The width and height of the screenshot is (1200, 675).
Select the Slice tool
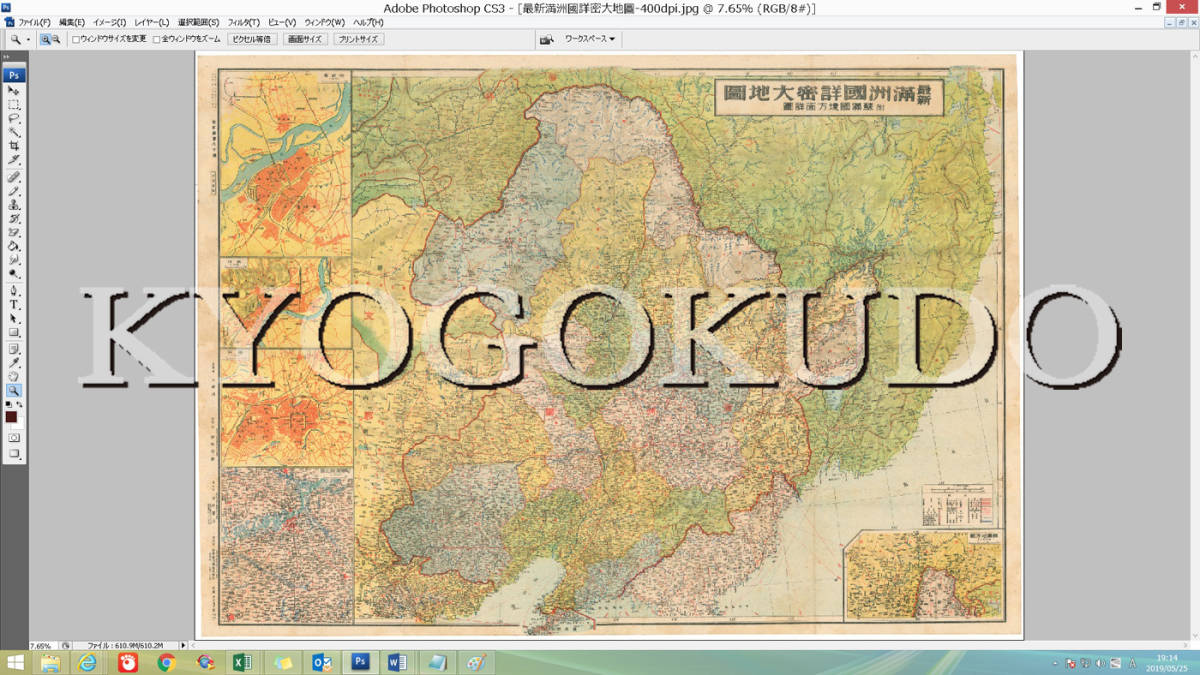pyautogui.click(x=14, y=159)
